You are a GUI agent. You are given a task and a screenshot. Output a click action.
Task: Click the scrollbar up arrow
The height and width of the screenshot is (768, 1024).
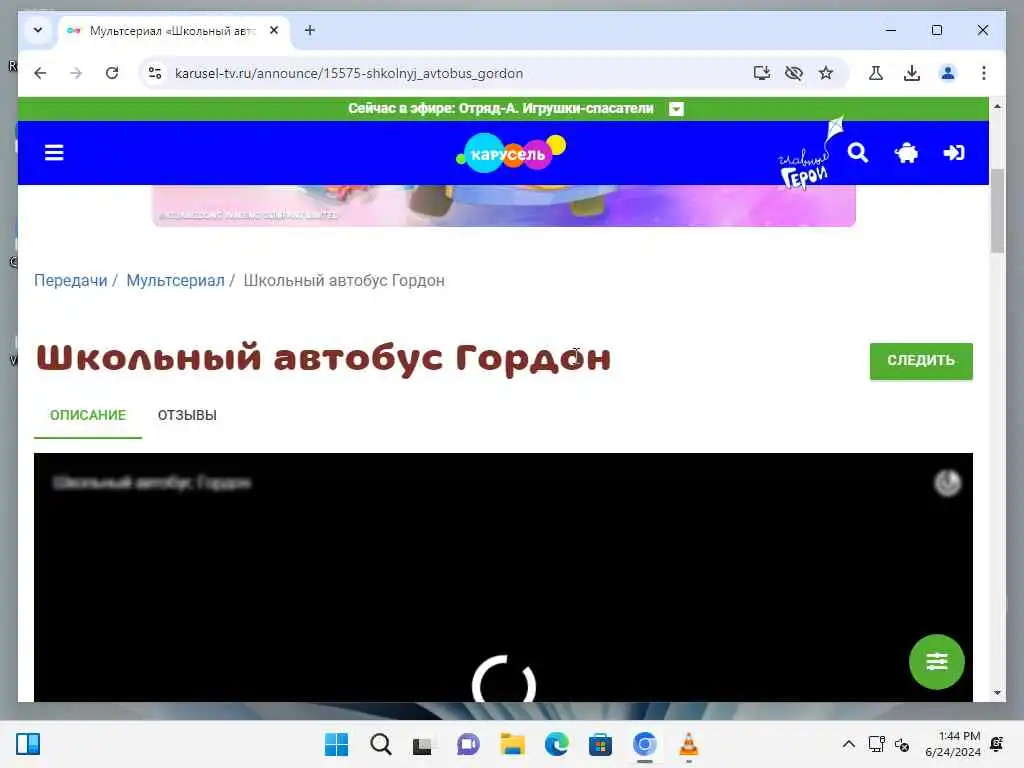pos(997,106)
